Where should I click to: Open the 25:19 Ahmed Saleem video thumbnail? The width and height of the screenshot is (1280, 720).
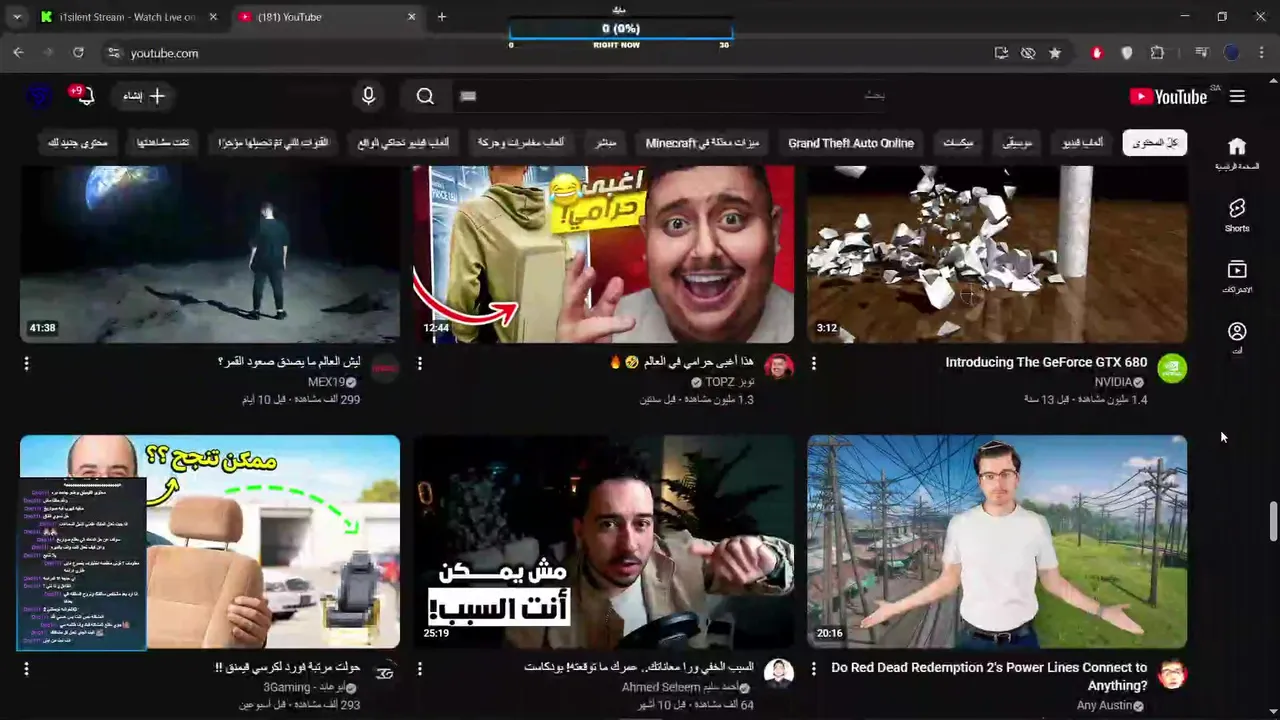pos(604,541)
